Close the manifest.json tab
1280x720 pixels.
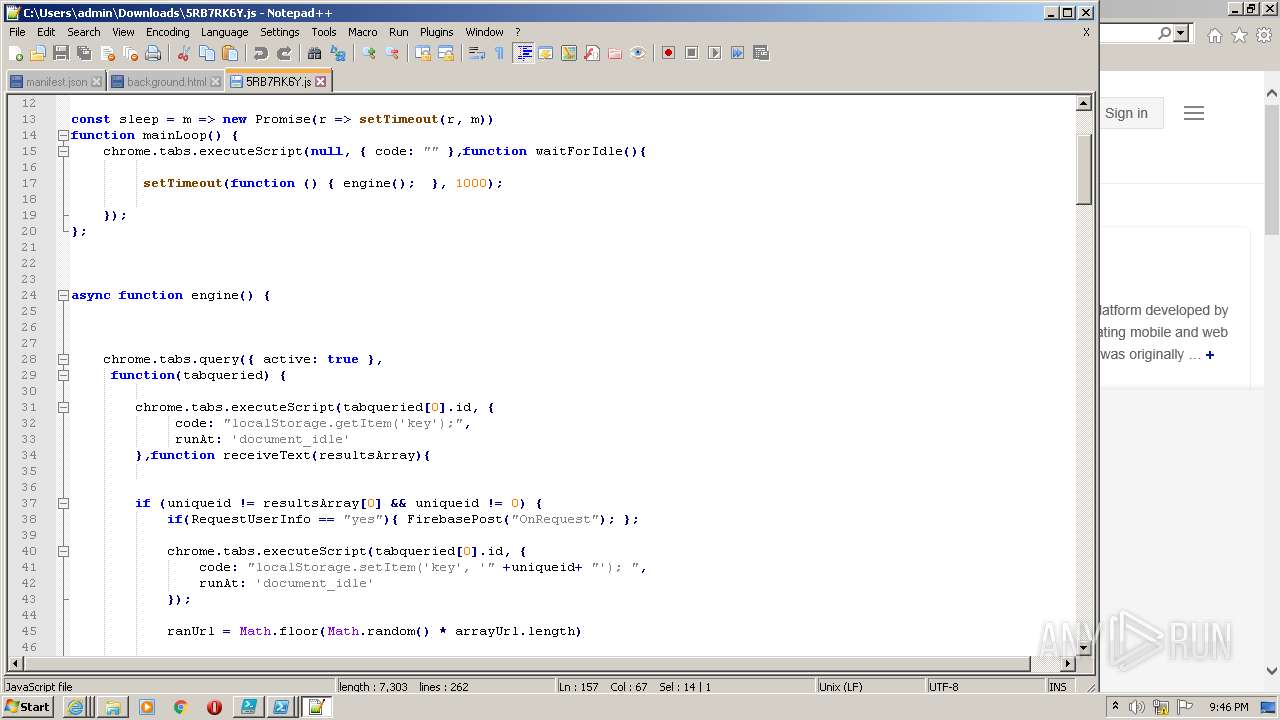(96, 82)
